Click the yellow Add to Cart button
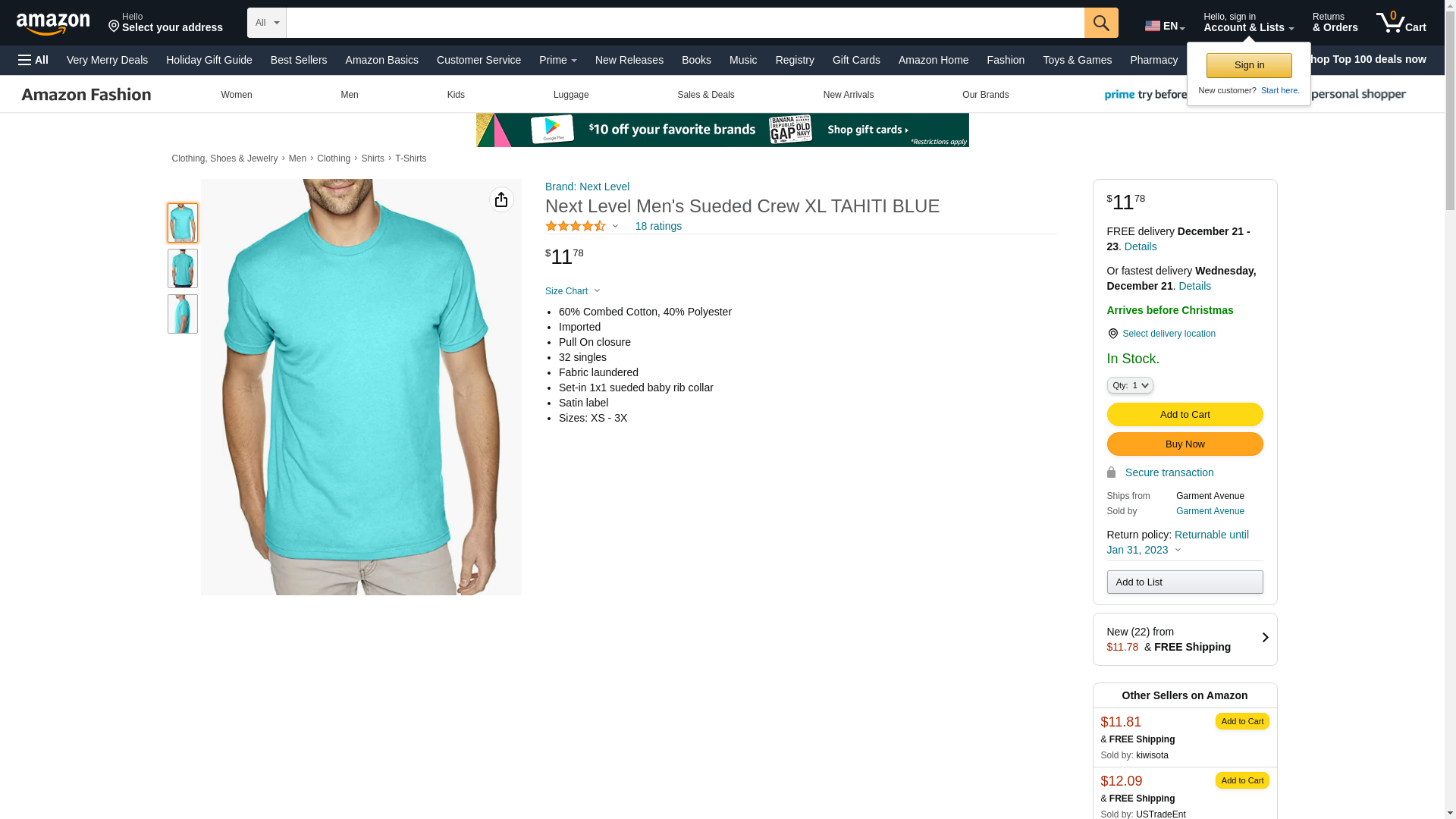1456x819 pixels. (1184, 415)
